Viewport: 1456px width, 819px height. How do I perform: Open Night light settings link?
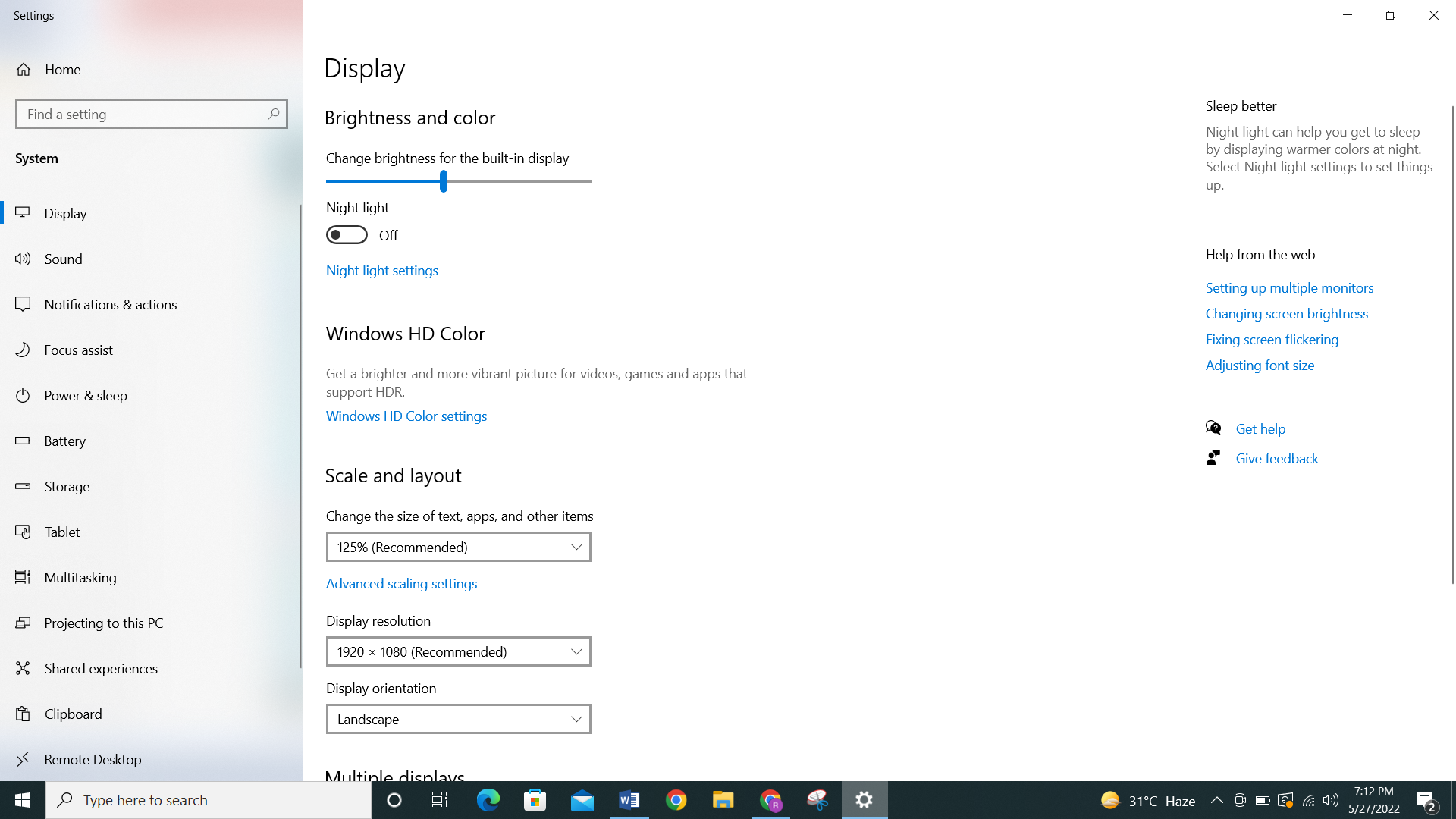(381, 270)
